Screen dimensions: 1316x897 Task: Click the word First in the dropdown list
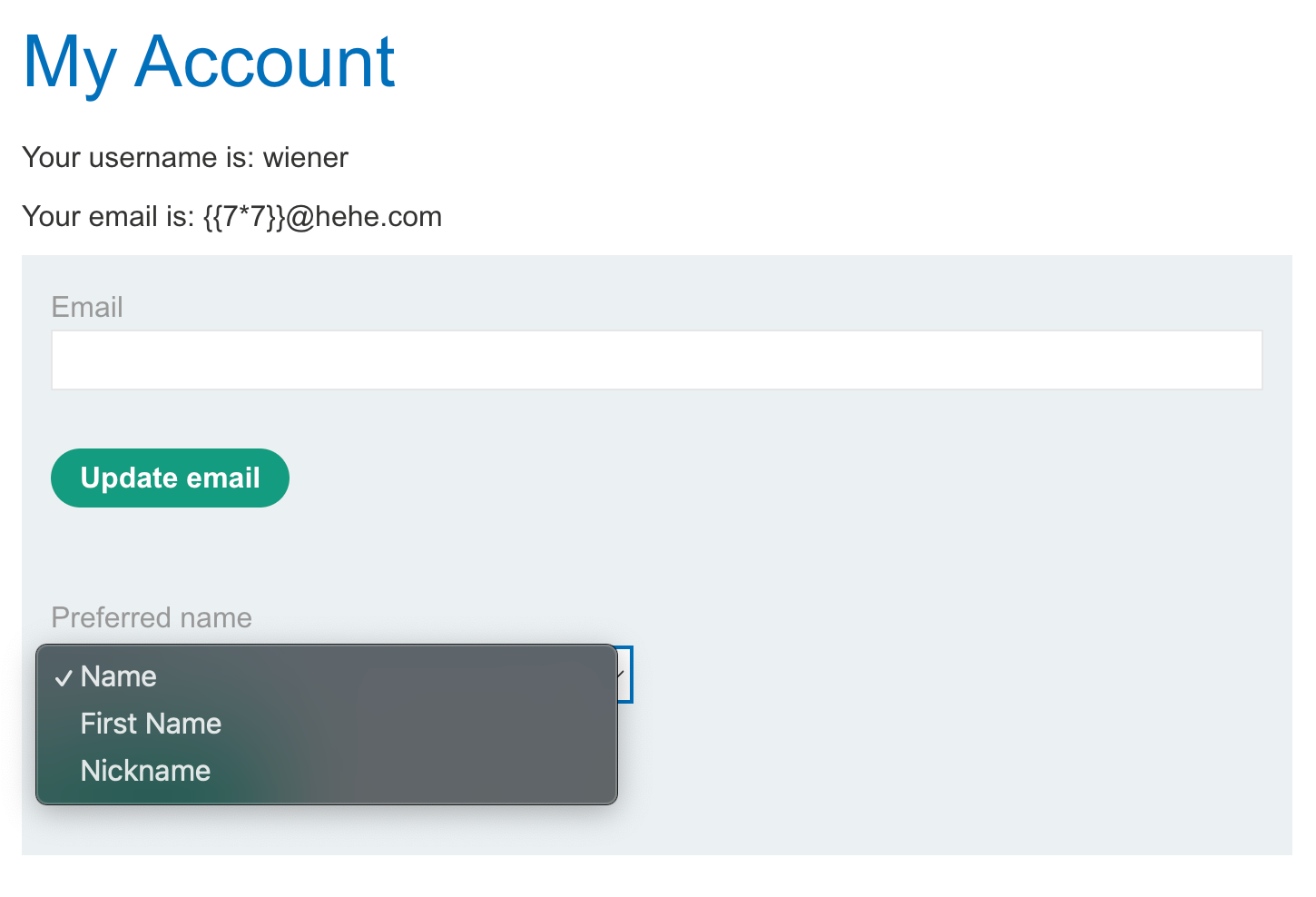(x=109, y=724)
